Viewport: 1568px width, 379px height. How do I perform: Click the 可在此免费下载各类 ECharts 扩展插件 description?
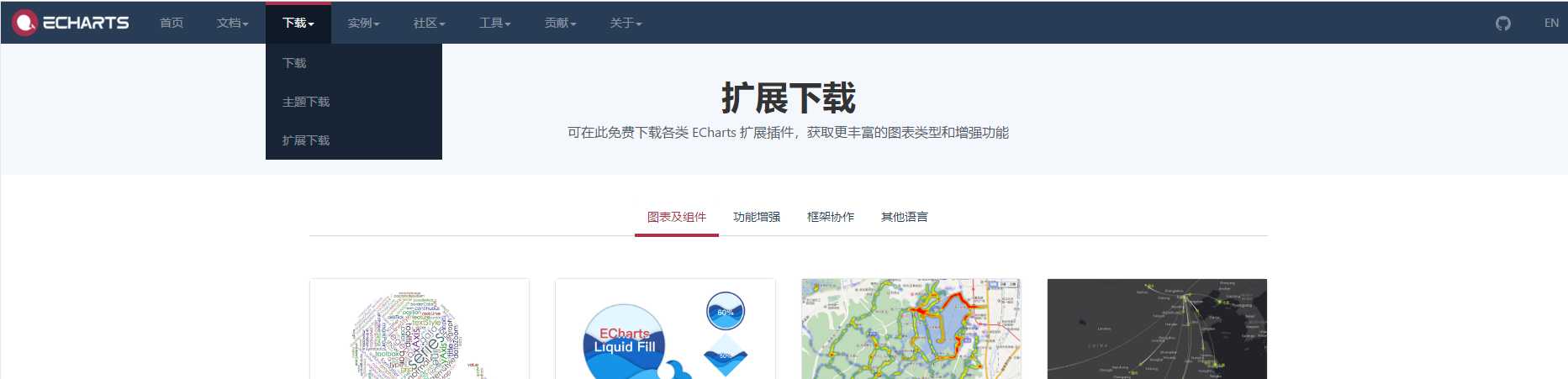(789, 133)
